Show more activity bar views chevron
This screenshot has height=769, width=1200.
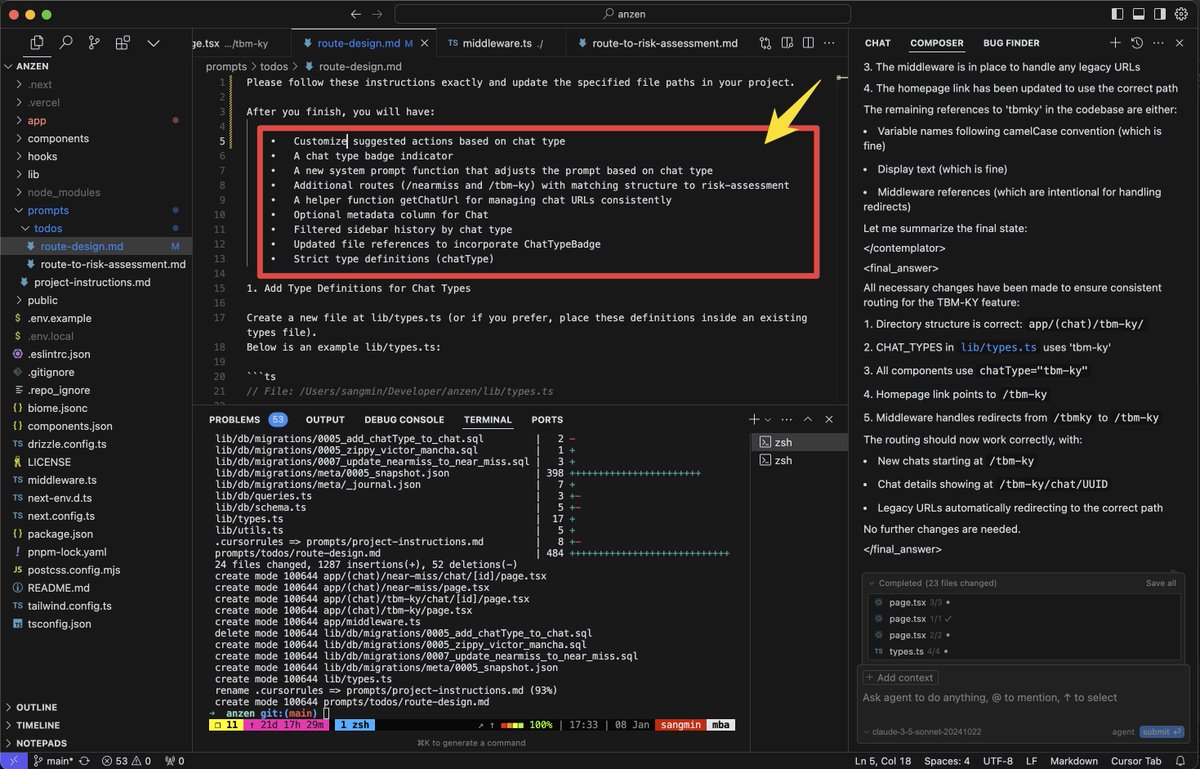(x=153, y=43)
